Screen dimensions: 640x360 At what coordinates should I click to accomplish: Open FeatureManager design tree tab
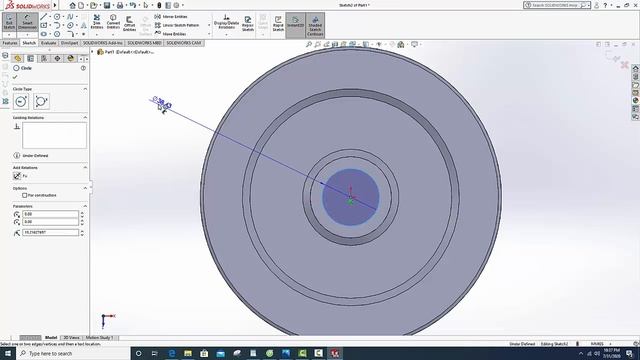pyautogui.click(x=18, y=59)
